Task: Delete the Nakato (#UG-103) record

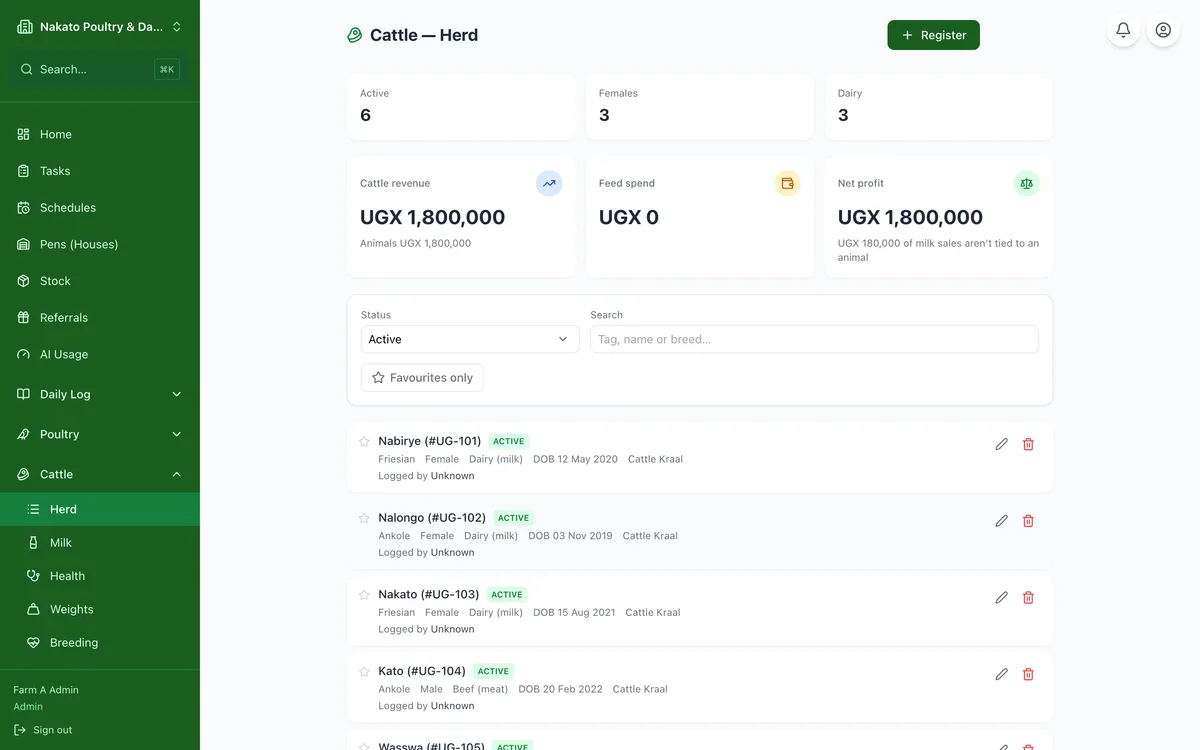Action: coord(1028,597)
